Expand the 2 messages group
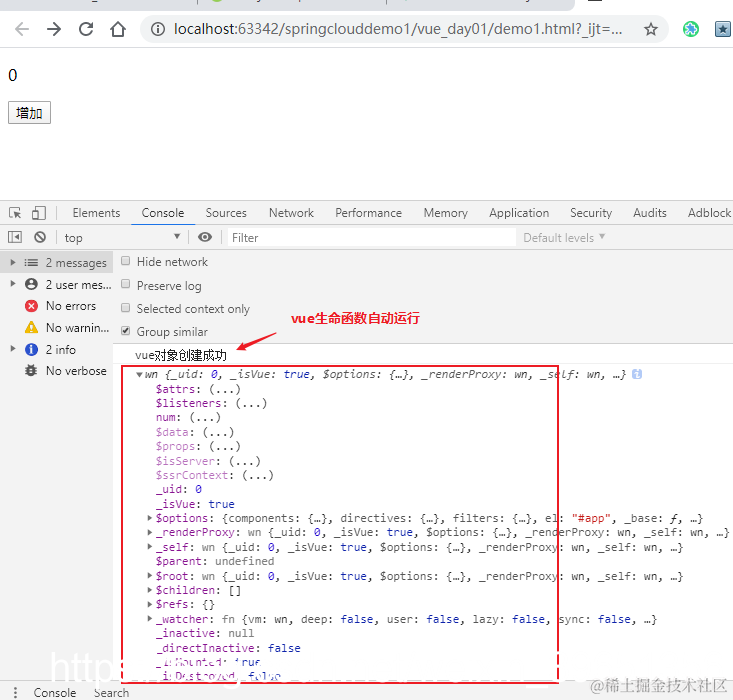Viewport: 733px width, 700px height. [13, 263]
